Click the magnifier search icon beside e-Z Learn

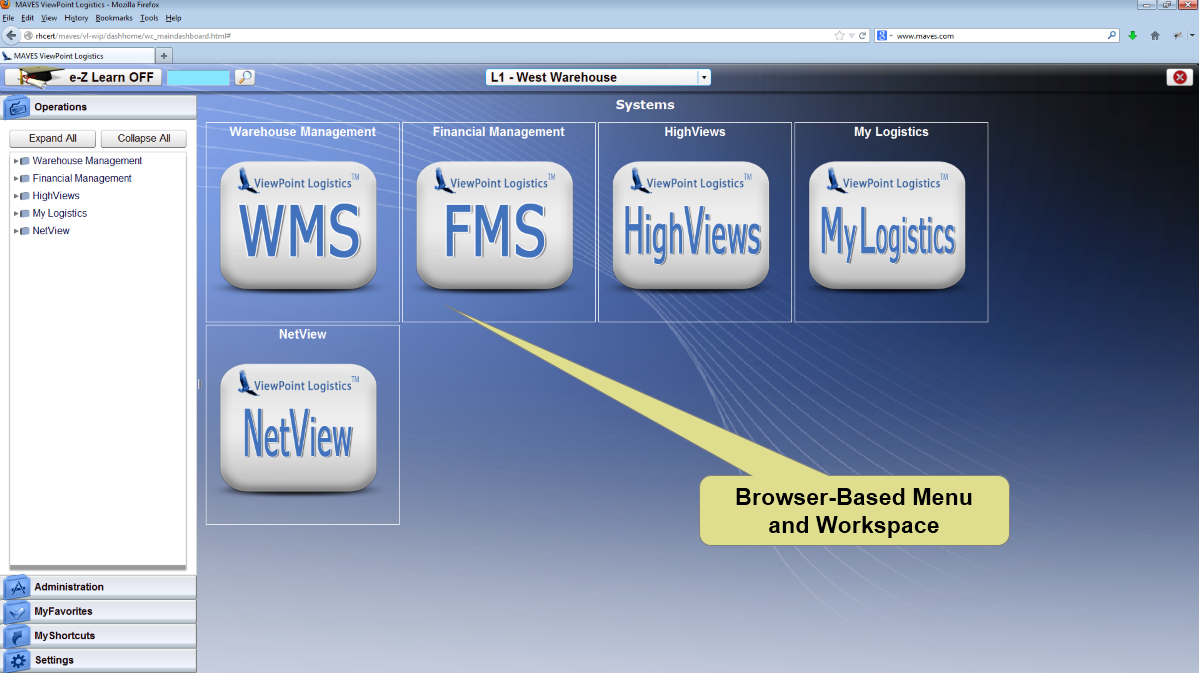click(245, 77)
